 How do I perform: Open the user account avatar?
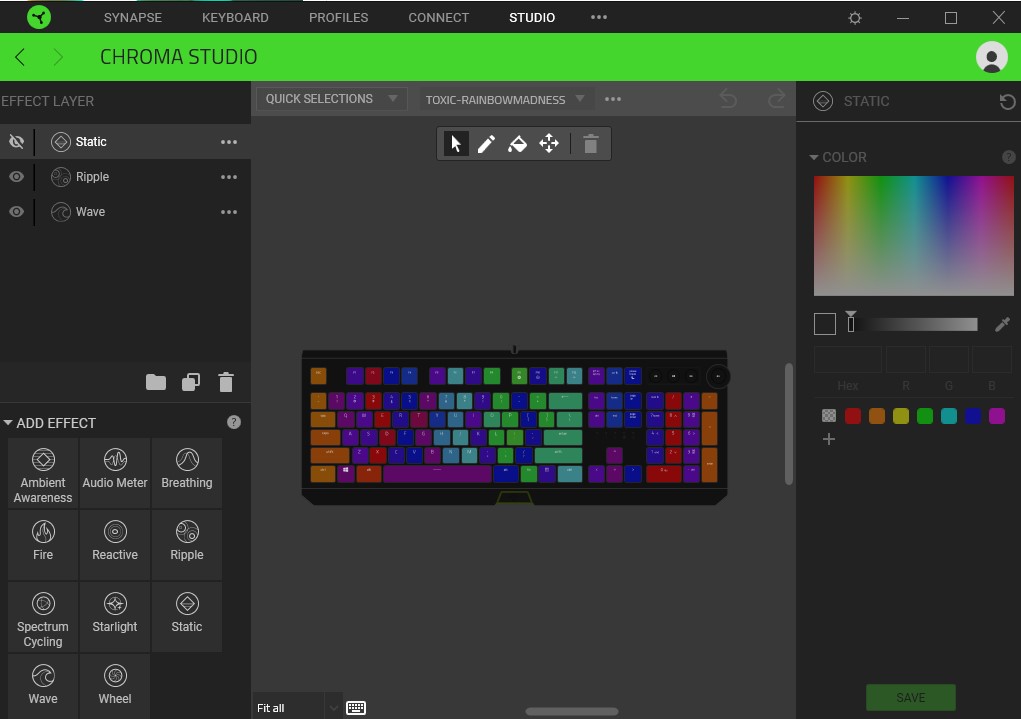coord(992,57)
